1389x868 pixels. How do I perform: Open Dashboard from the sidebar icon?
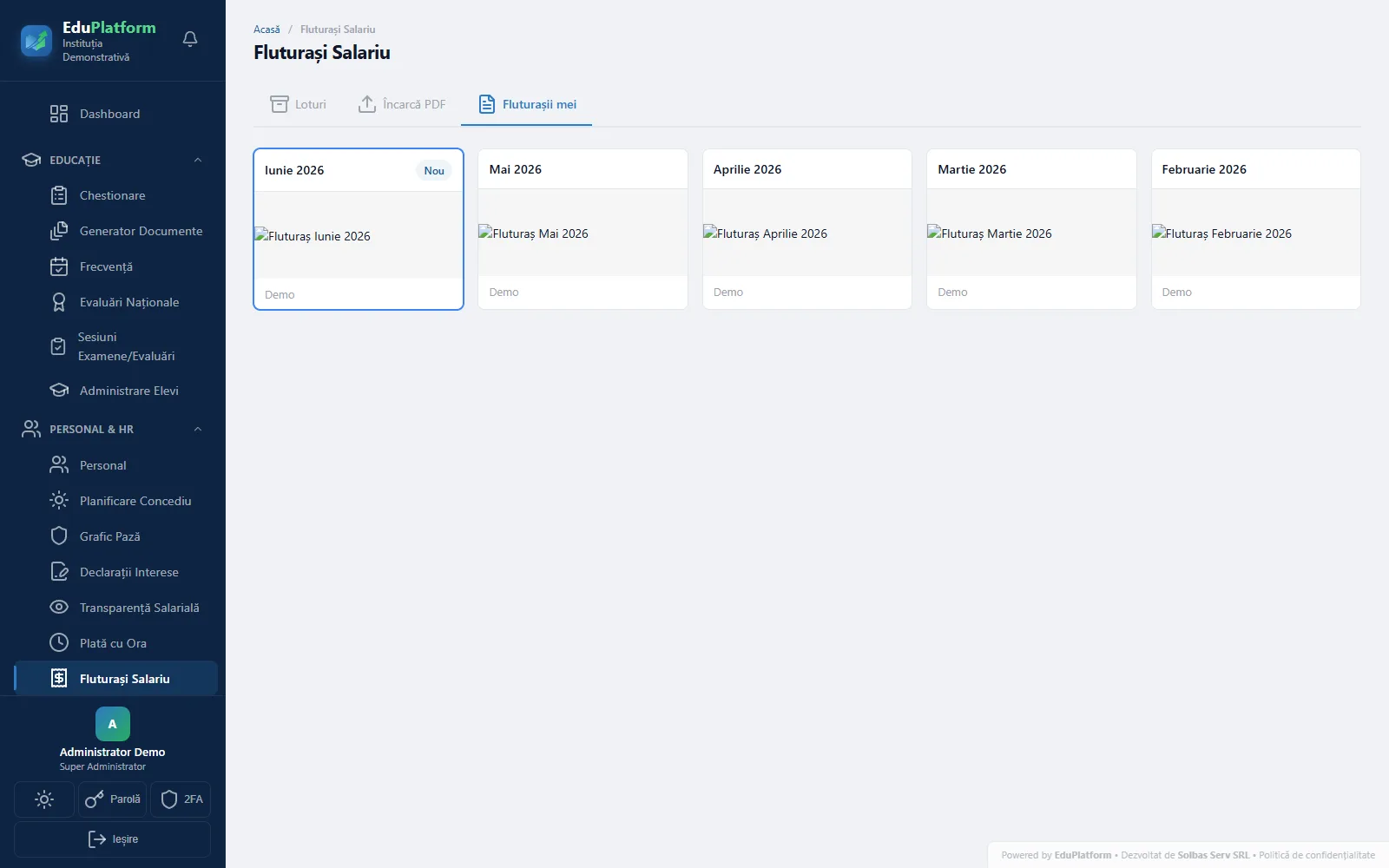(x=59, y=114)
